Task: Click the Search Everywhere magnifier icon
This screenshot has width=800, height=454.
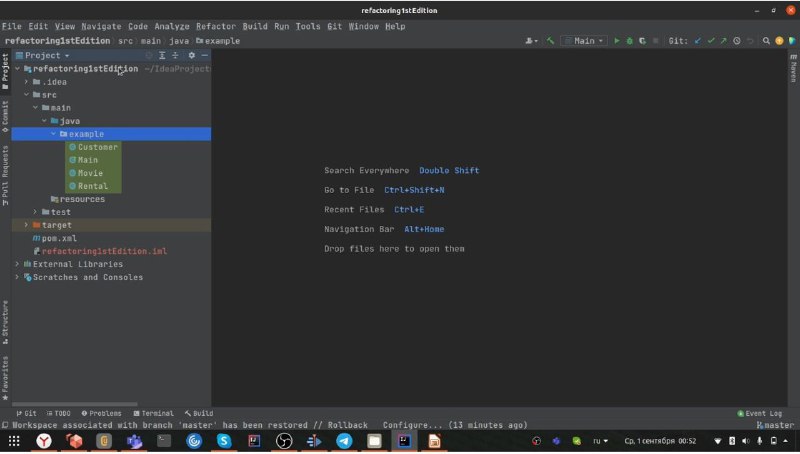Action: tap(766, 41)
